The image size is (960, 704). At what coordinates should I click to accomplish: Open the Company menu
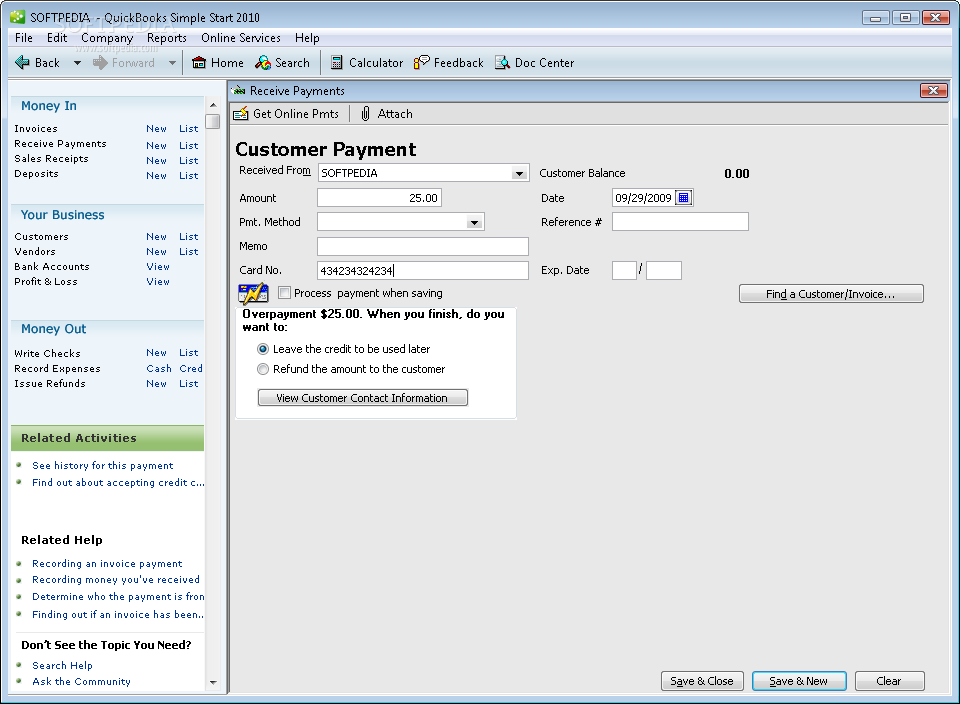click(x=107, y=38)
